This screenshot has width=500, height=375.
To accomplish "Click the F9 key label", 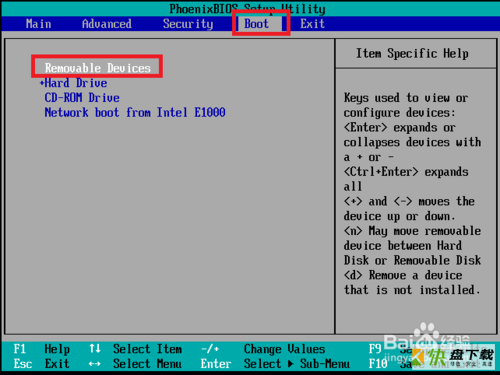I will [x=375, y=349].
